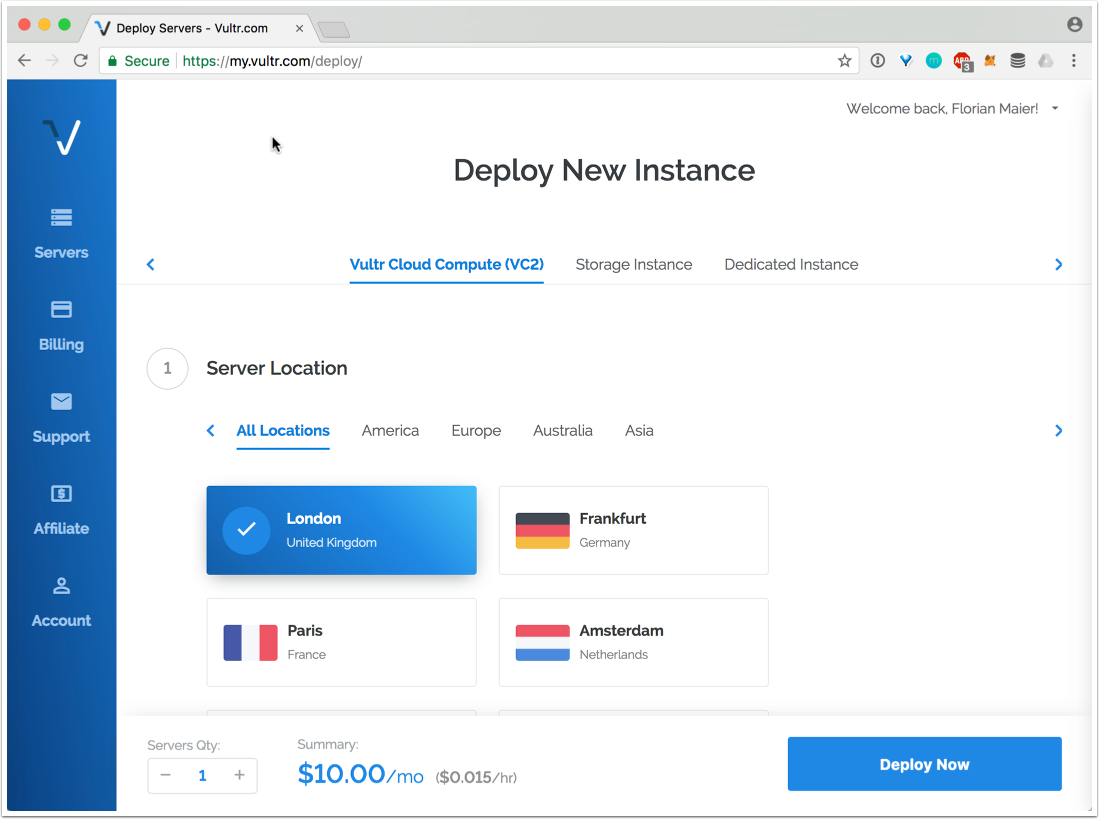Filter locations by Australia

(x=563, y=431)
